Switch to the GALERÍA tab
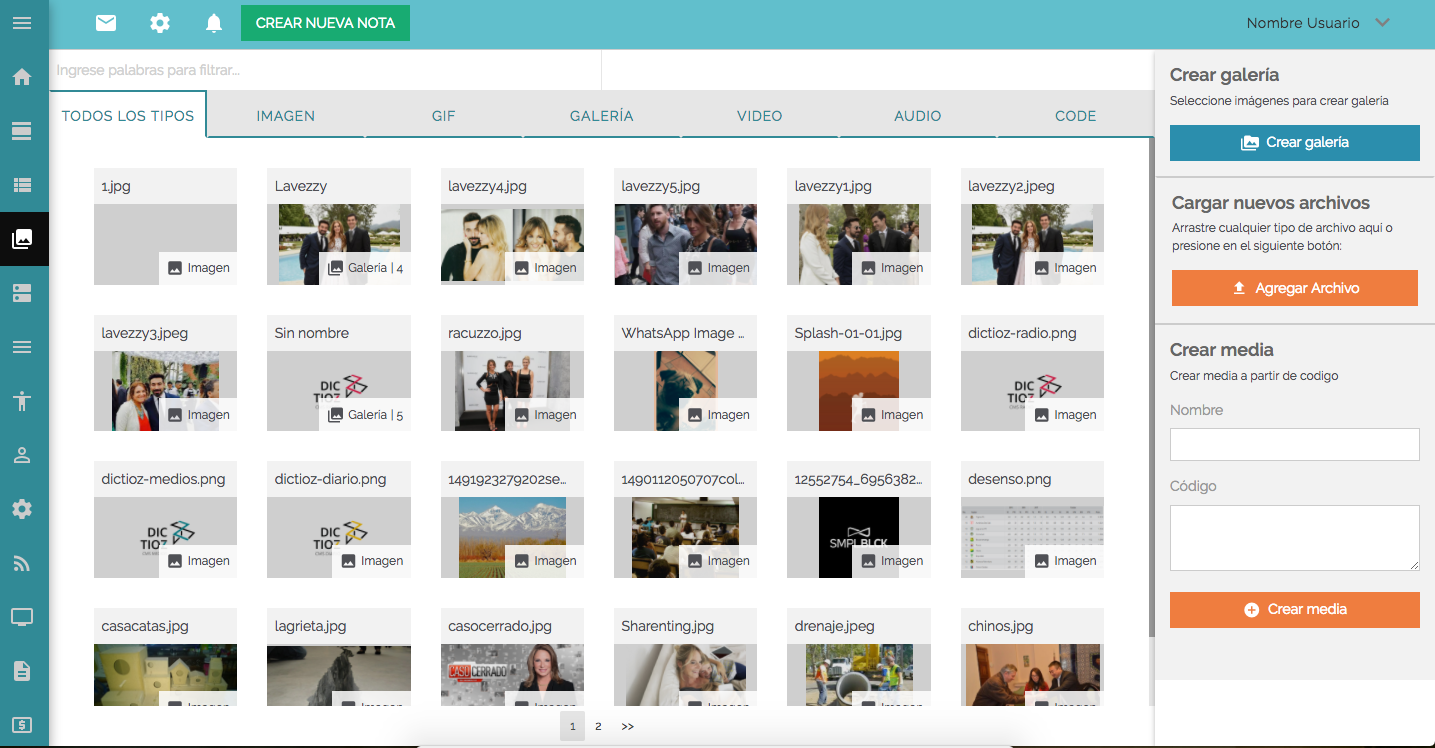Screen dimensions: 1435x748 click(x=600, y=116)
